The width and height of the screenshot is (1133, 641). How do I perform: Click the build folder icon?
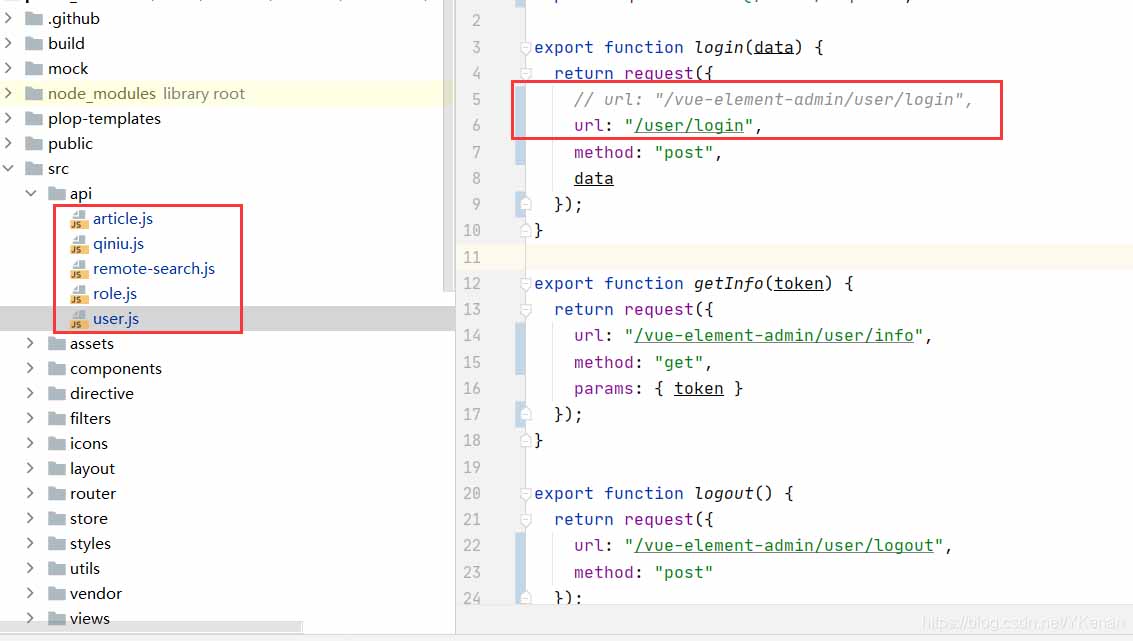tap(34, 43)
